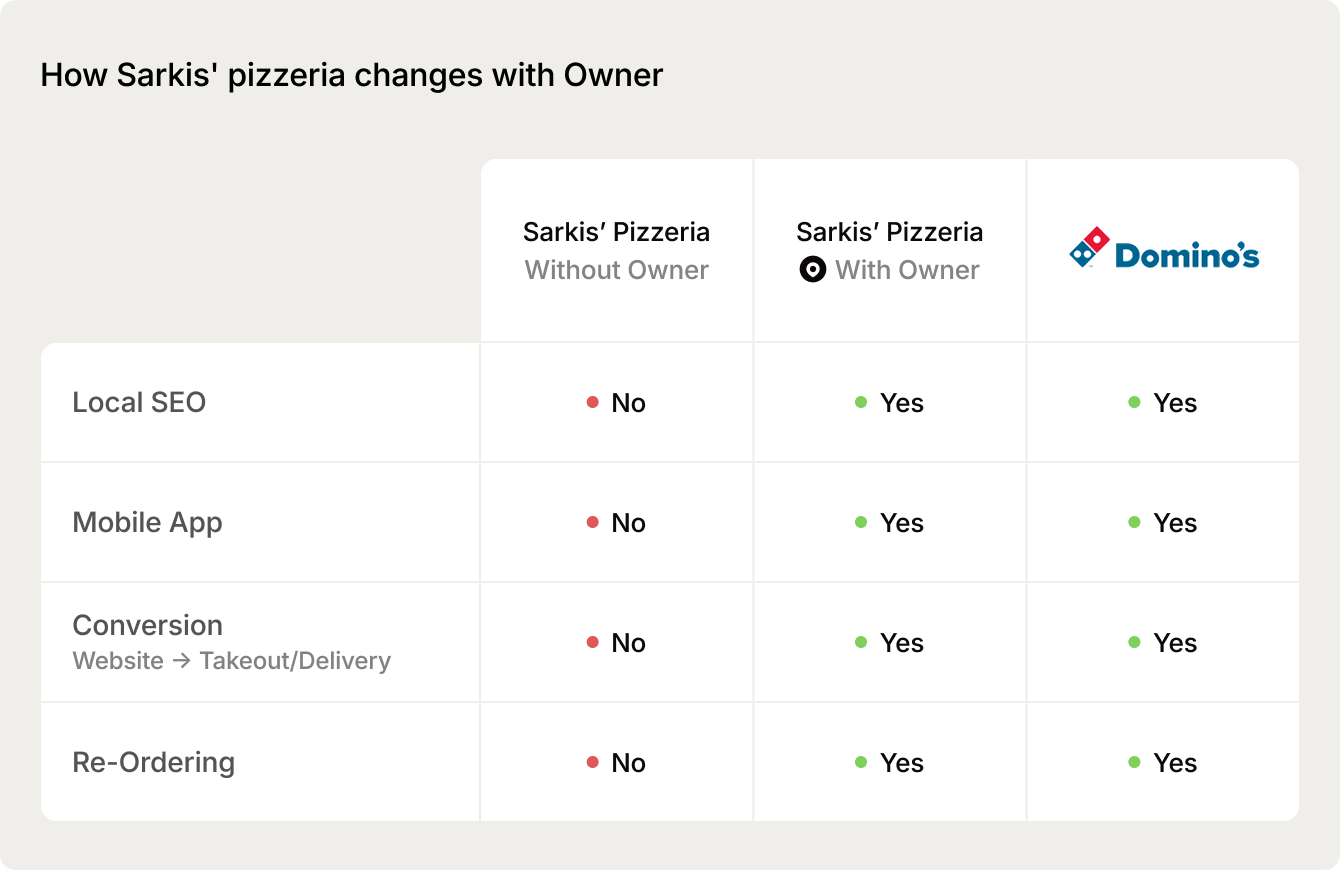Select the Conversion row label
The height and width of the screenshot is (870, 1340).
point(147,626)
